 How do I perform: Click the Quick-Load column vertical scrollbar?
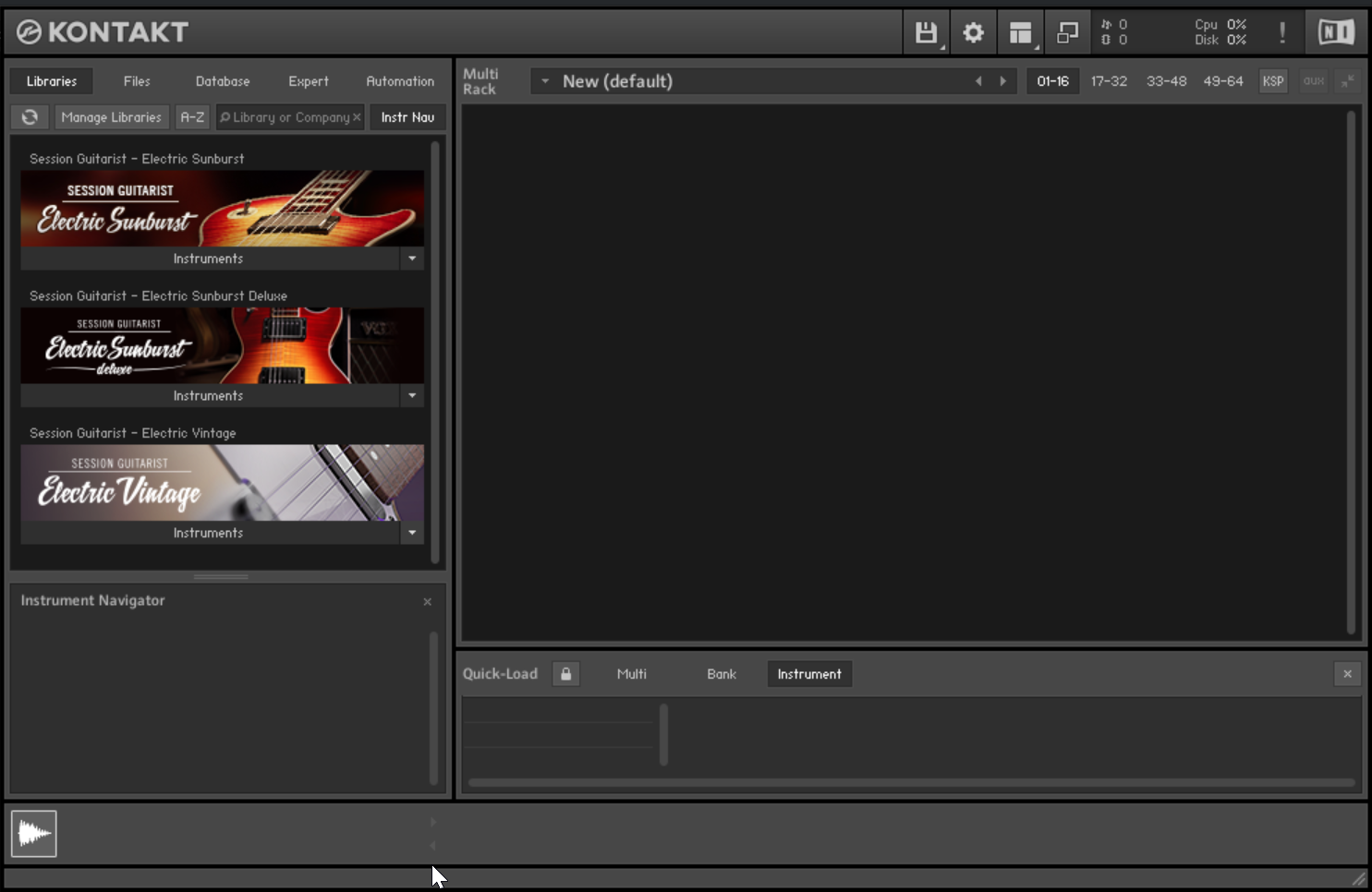[x=663, y=735]
